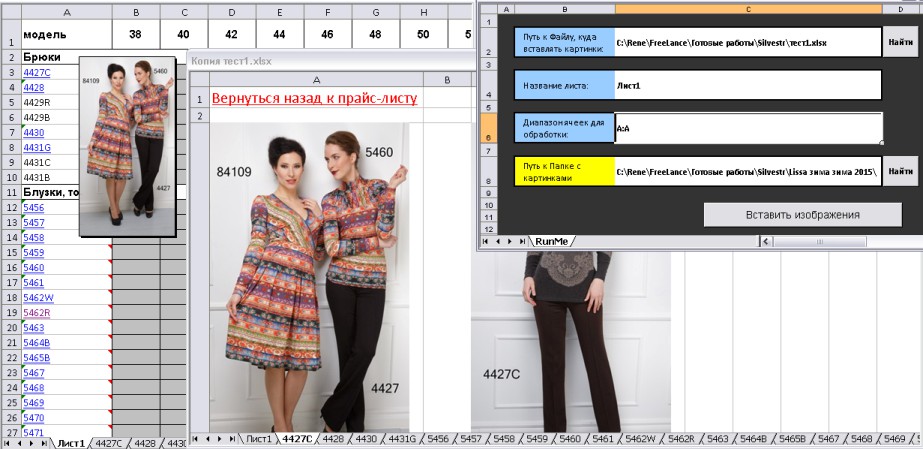Viewport: 923px width, 449px height.
Task: Open model link 5460 in column A
Action: (x=34, y=268)
